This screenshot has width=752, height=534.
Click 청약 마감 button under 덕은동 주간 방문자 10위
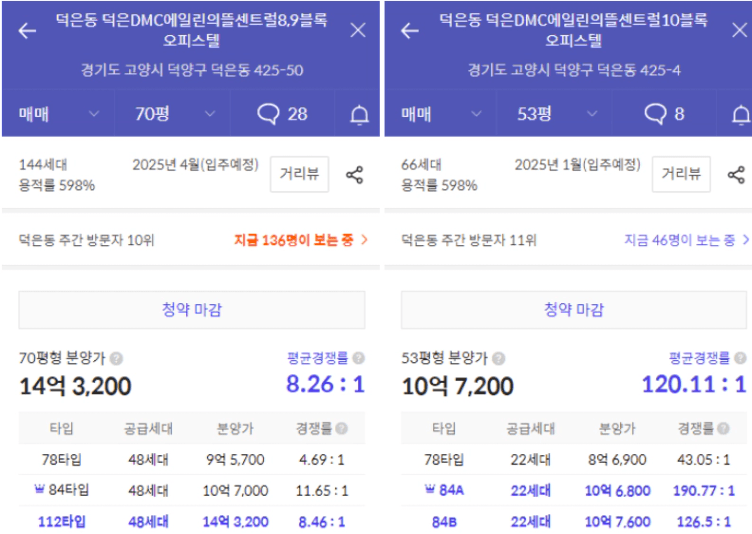coord(192,310)
